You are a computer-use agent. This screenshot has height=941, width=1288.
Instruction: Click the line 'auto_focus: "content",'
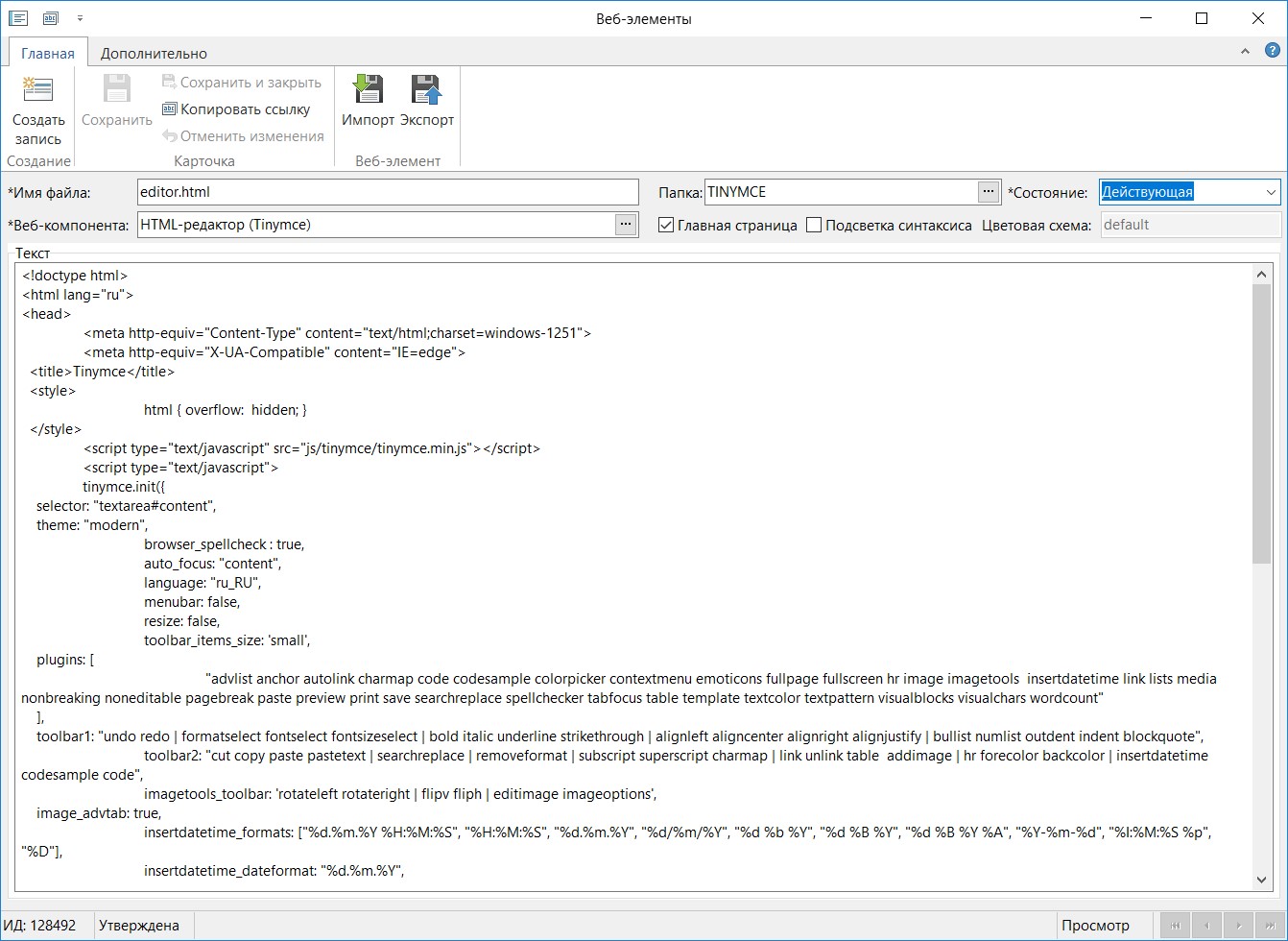(212, 564)
